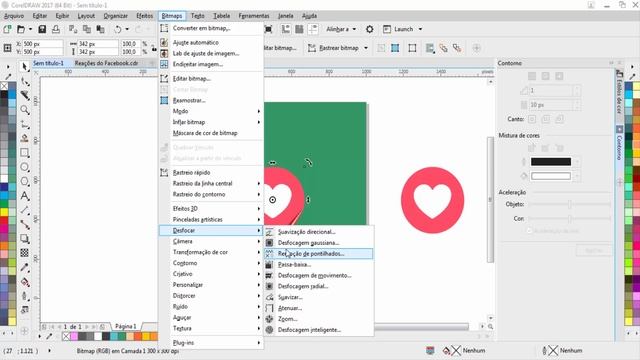Choose Desfocagem inteligente item

pyautogui.click(x=318, y=330)
